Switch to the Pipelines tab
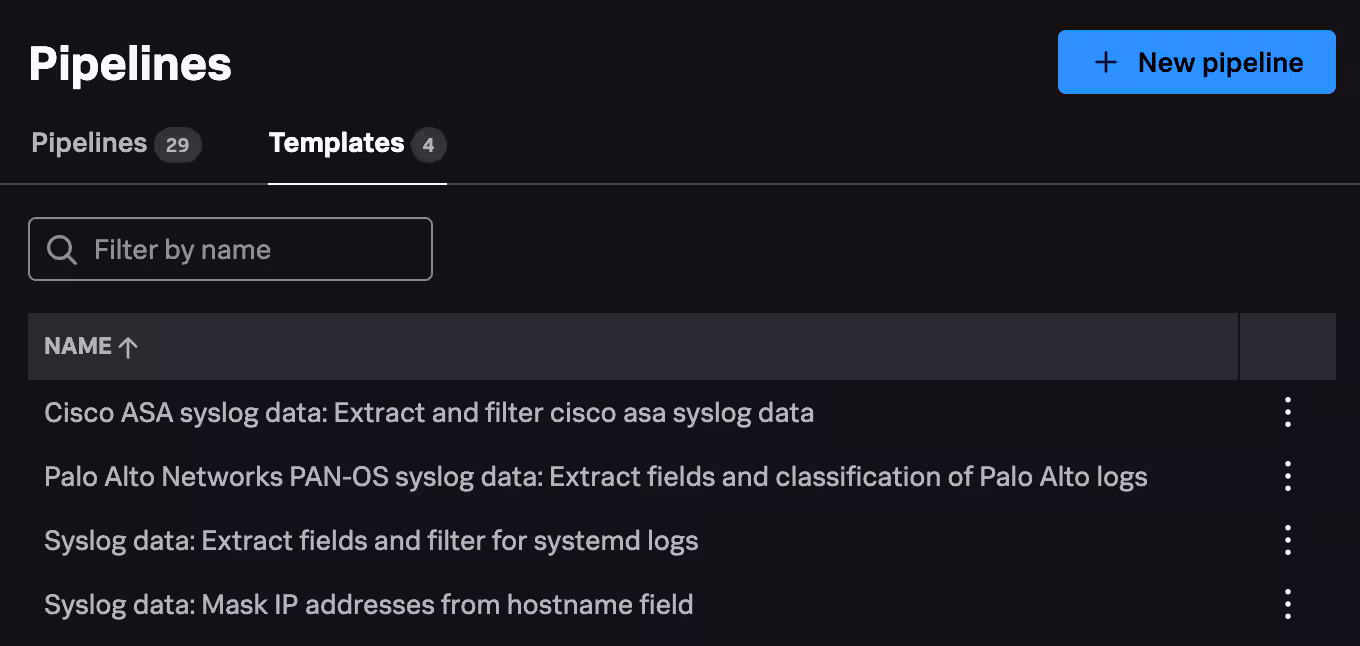The width and height of the screenshot is (1360, 646). (x=89, y=144)
